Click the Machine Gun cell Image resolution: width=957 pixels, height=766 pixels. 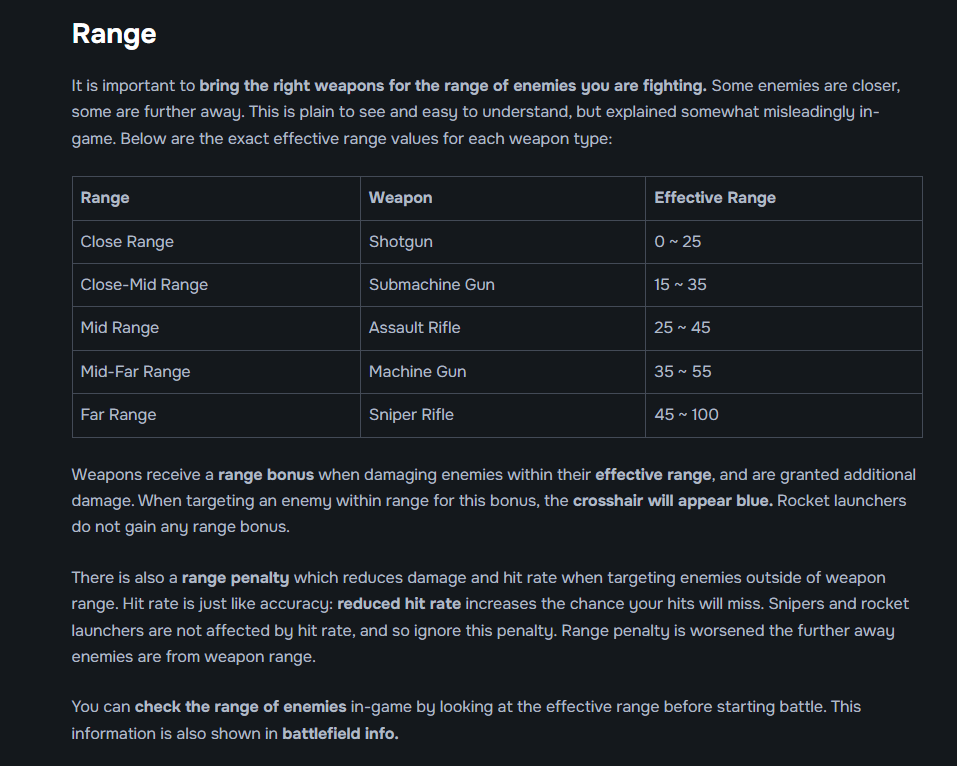click(417, 372)
